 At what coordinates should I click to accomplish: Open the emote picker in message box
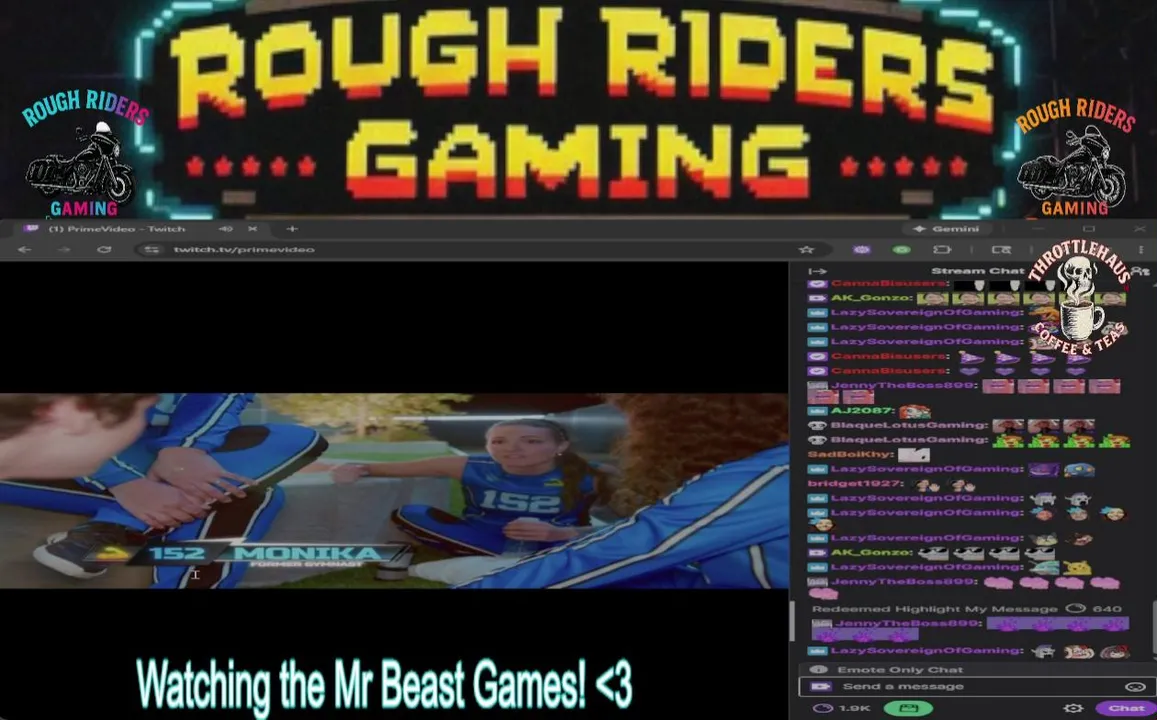(1135, 686)
